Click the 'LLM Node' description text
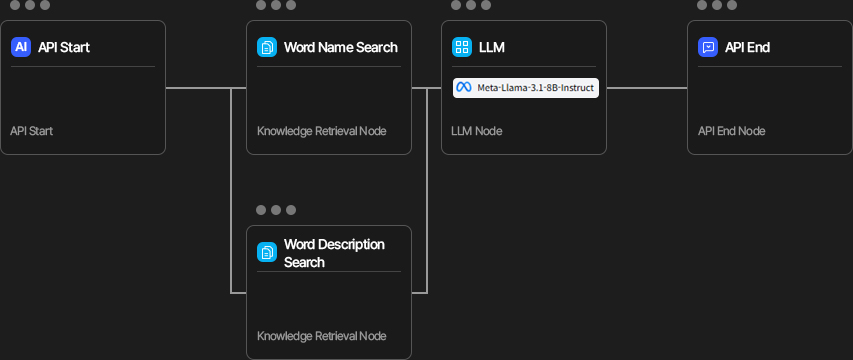The height and width of the screenshot is (360, 853). click(x=477, y=131)
